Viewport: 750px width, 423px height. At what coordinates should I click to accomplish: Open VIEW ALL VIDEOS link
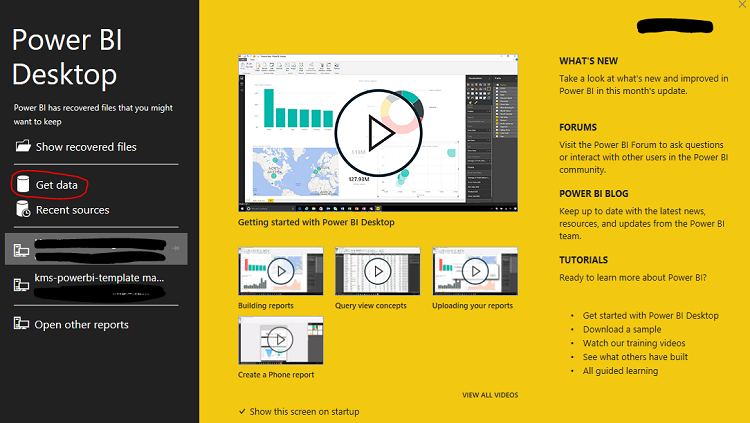(490, 395)
